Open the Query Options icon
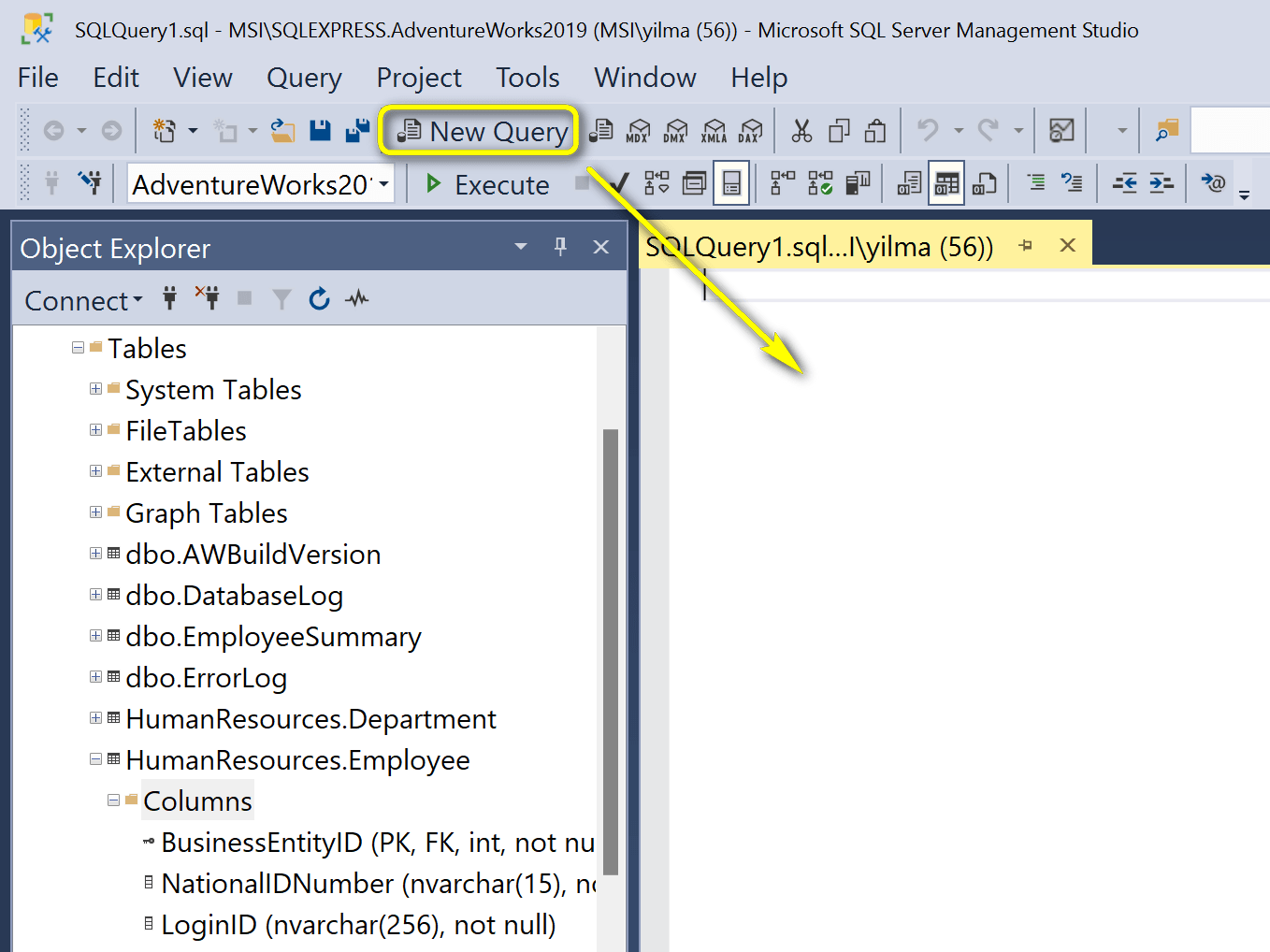The image size is (1270, 952). 694,182
